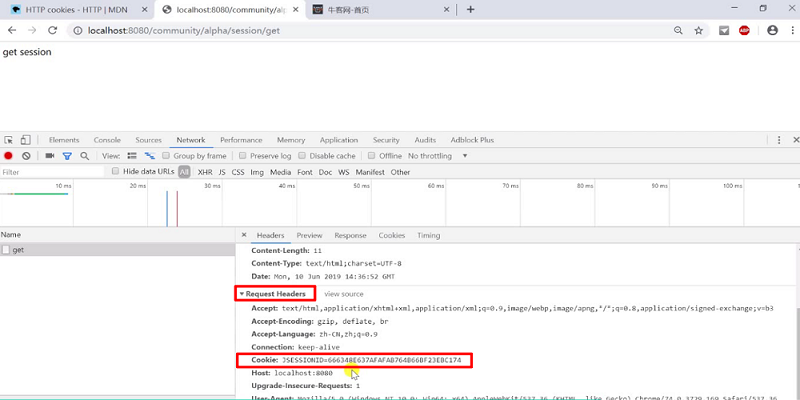Screen dimensions: 800x400
Task: Open the Audits panel
Action: (425, 140)
